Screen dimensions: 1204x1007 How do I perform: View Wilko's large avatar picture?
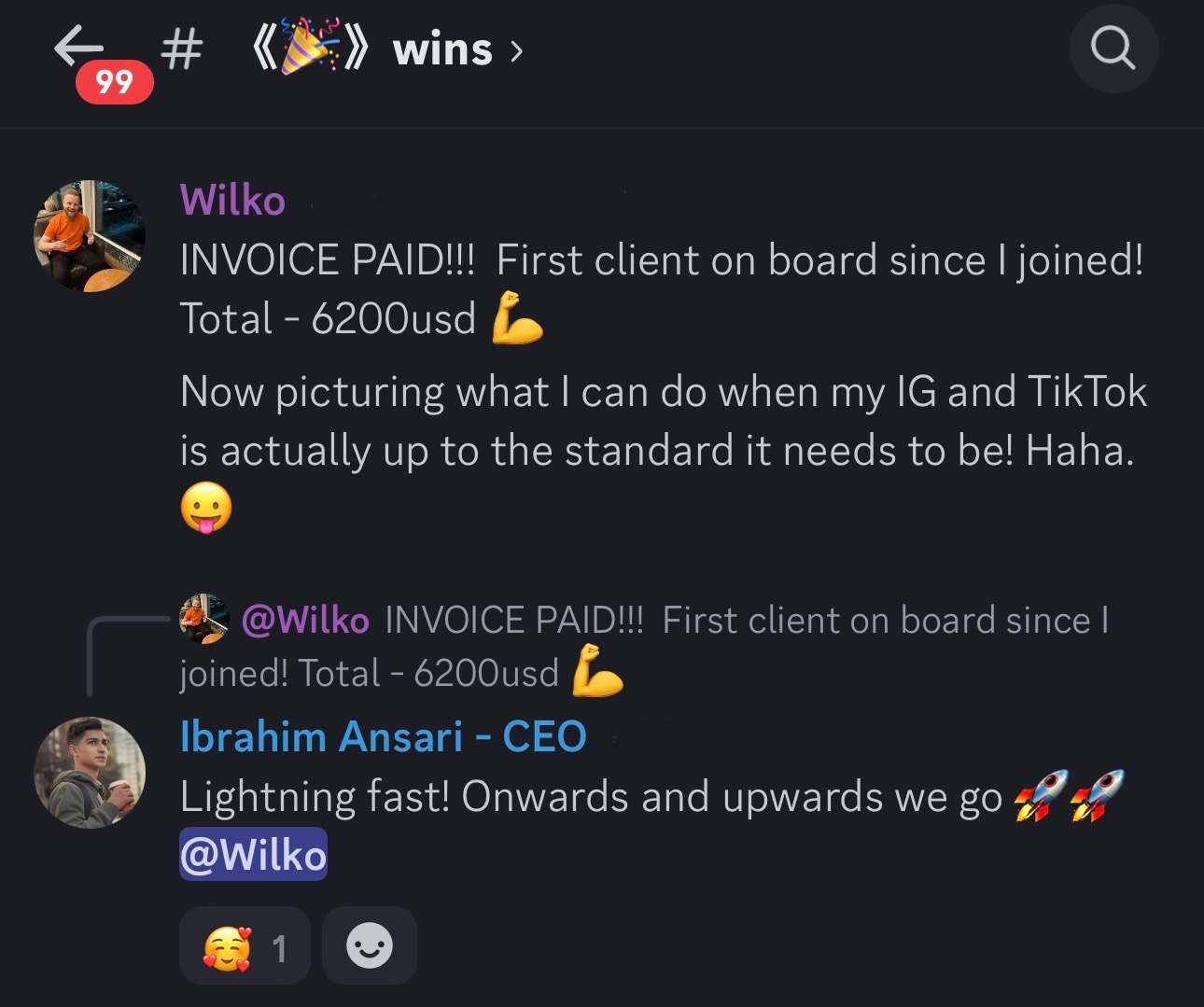click(90, 236)
